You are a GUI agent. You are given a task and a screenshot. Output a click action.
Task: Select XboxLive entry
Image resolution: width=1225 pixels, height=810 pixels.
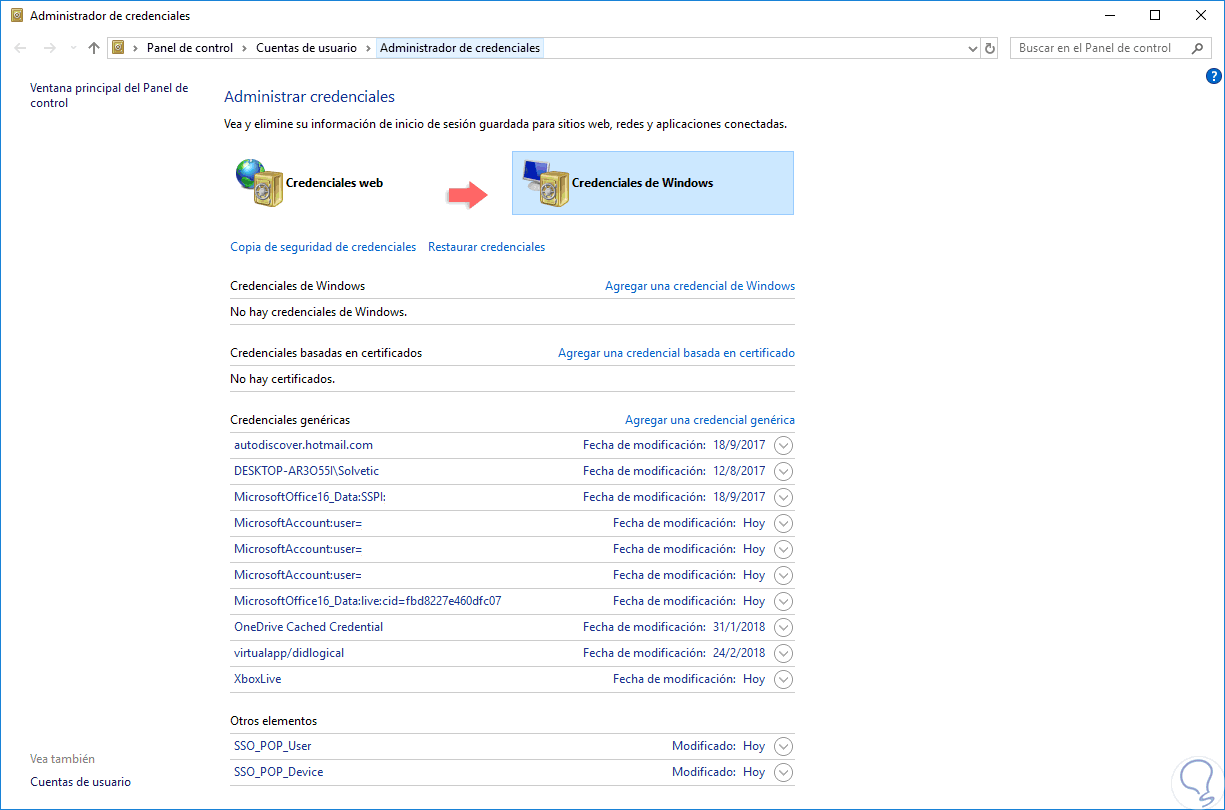pyautogui.click(x=258, y=679)
